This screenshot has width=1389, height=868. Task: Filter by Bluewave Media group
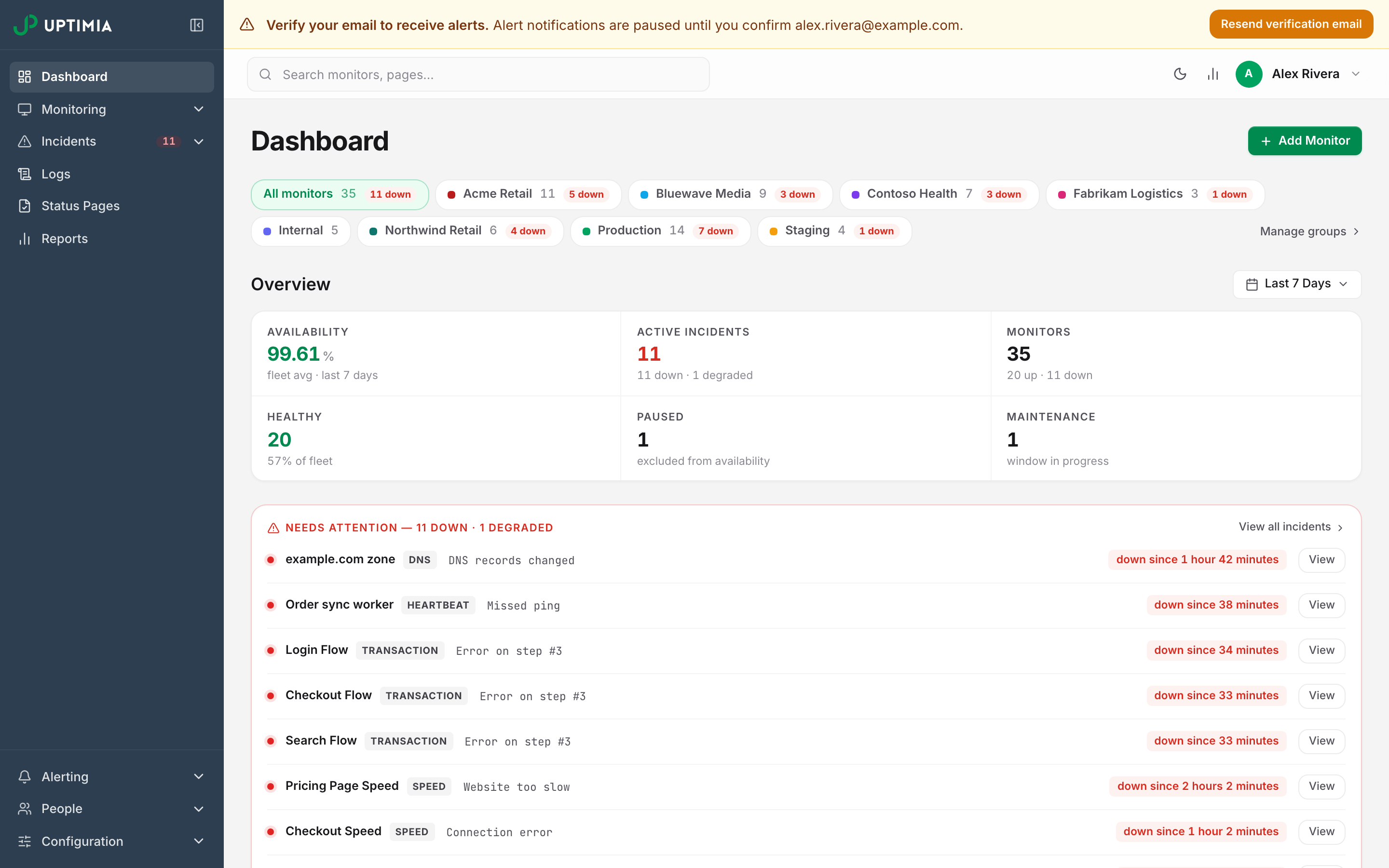click(x=730, y=195)
